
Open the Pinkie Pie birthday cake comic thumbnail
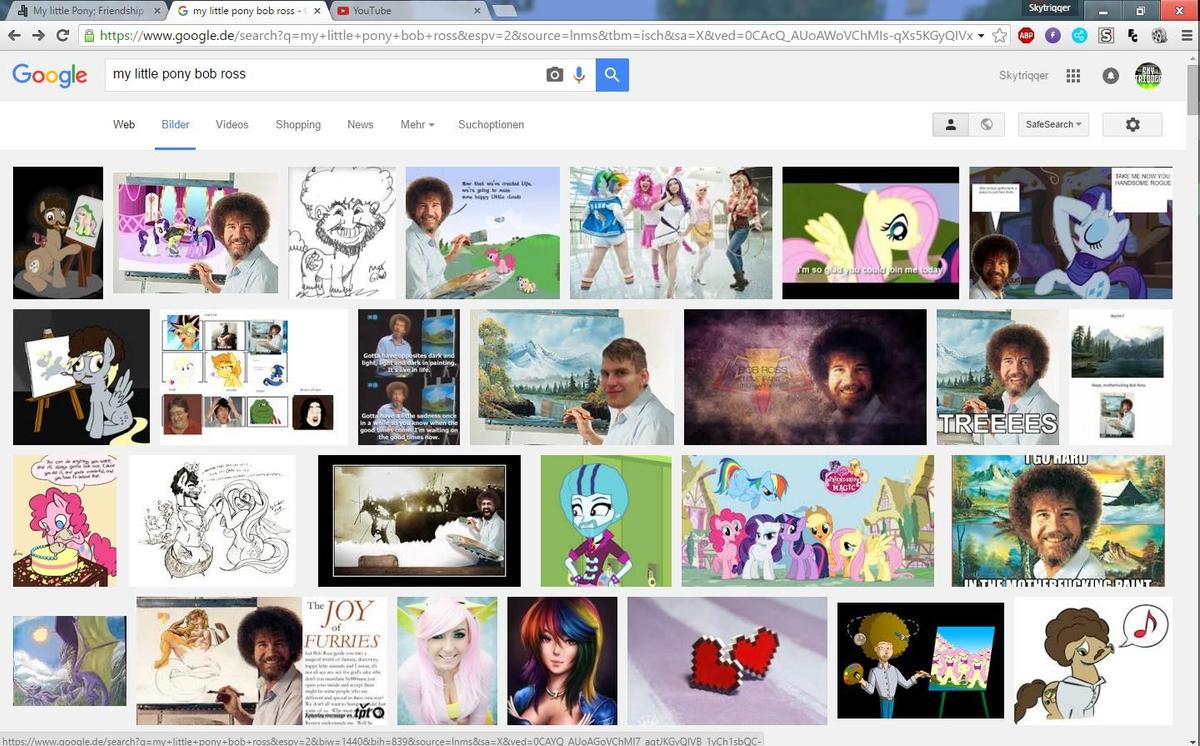[65, 521]
